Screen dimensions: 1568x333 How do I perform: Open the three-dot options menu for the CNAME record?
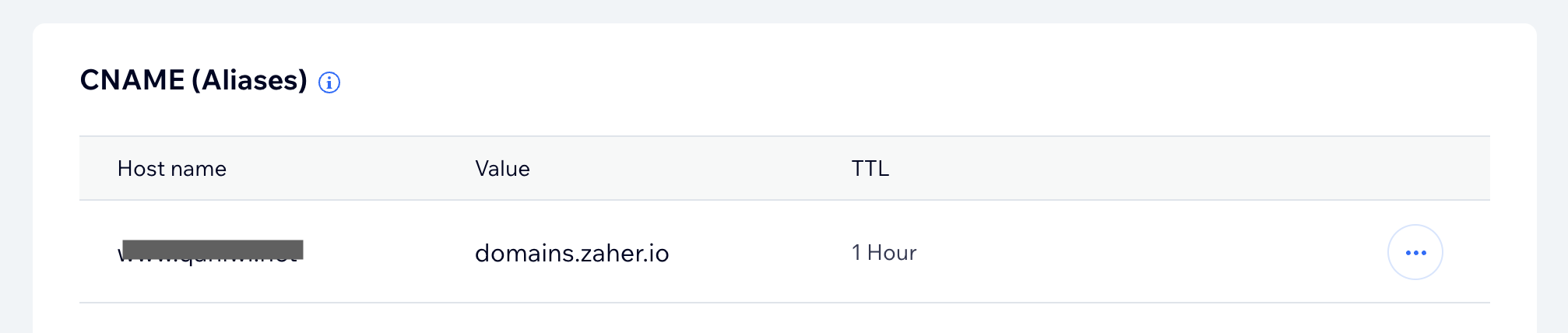pos(1415,252)
